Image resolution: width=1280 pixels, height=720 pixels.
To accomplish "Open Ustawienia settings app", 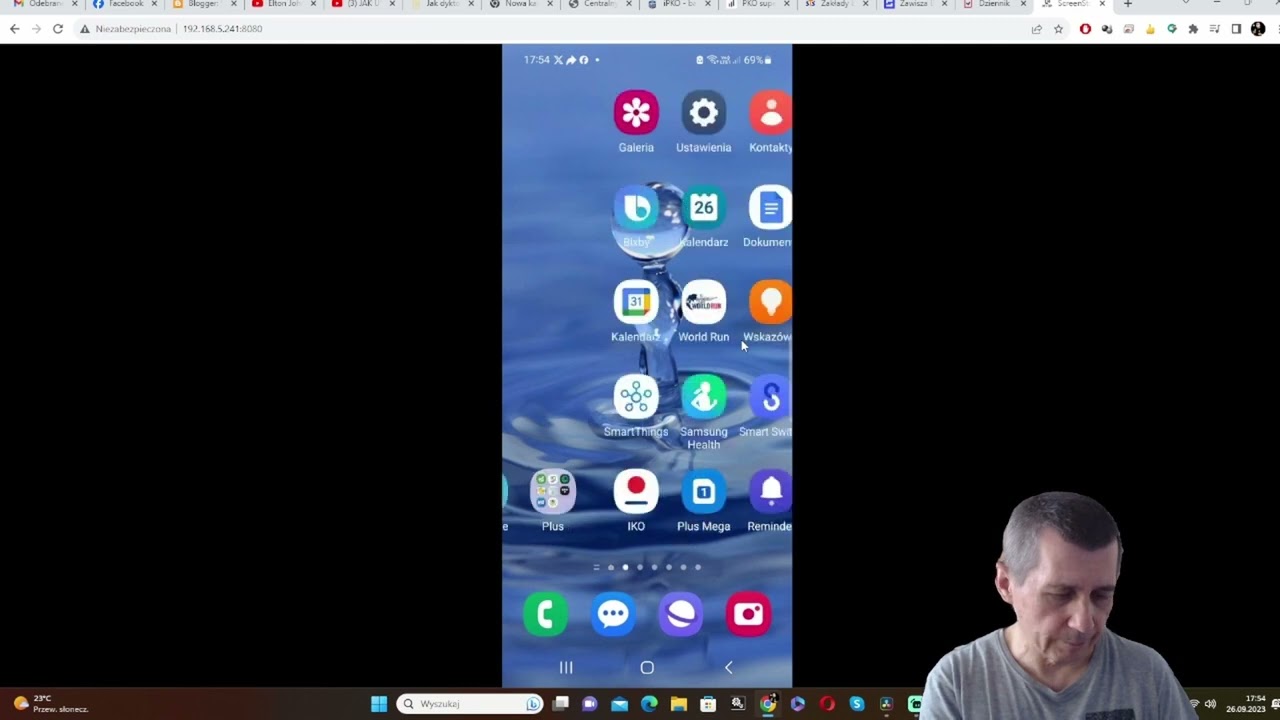I will 704,113.
